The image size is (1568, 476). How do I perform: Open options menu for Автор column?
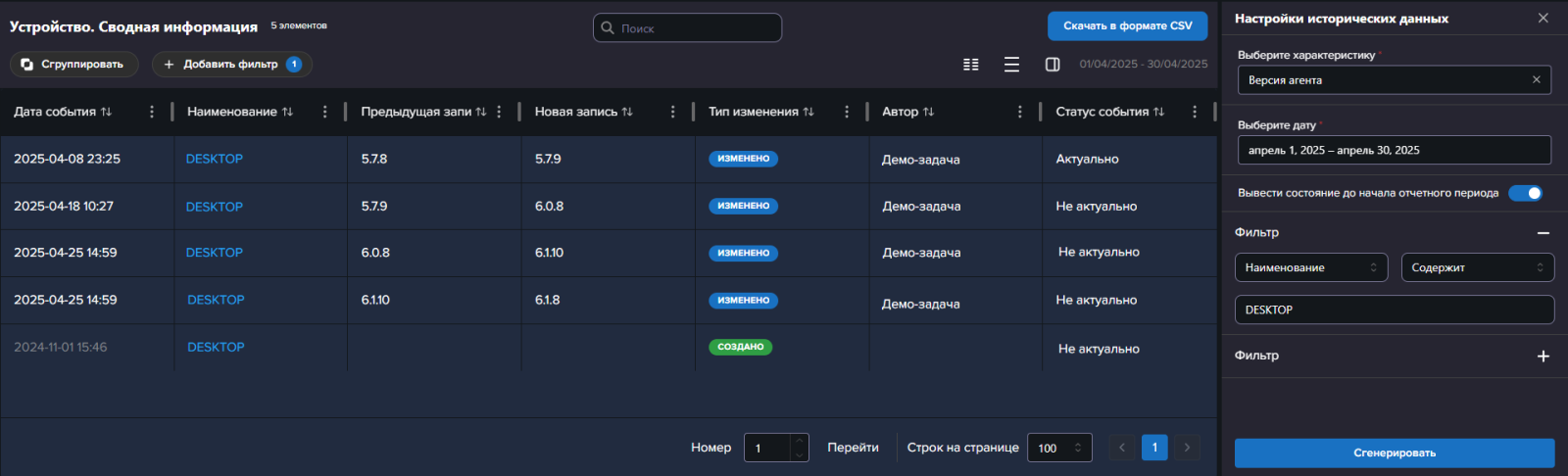tap(1020, 112)
